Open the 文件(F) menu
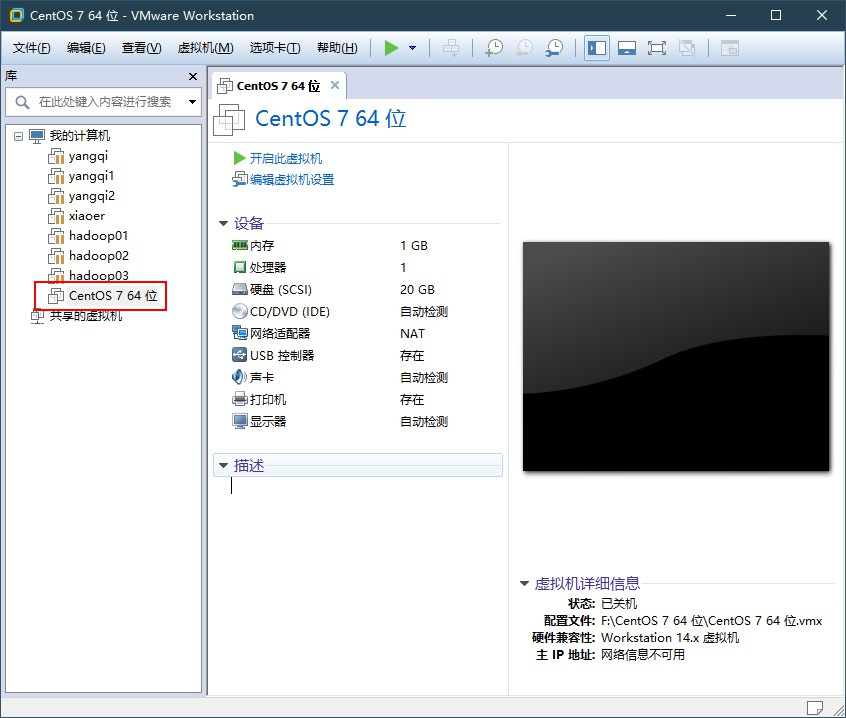The width and height of the screenshot is (846, 718). (31, 48)
